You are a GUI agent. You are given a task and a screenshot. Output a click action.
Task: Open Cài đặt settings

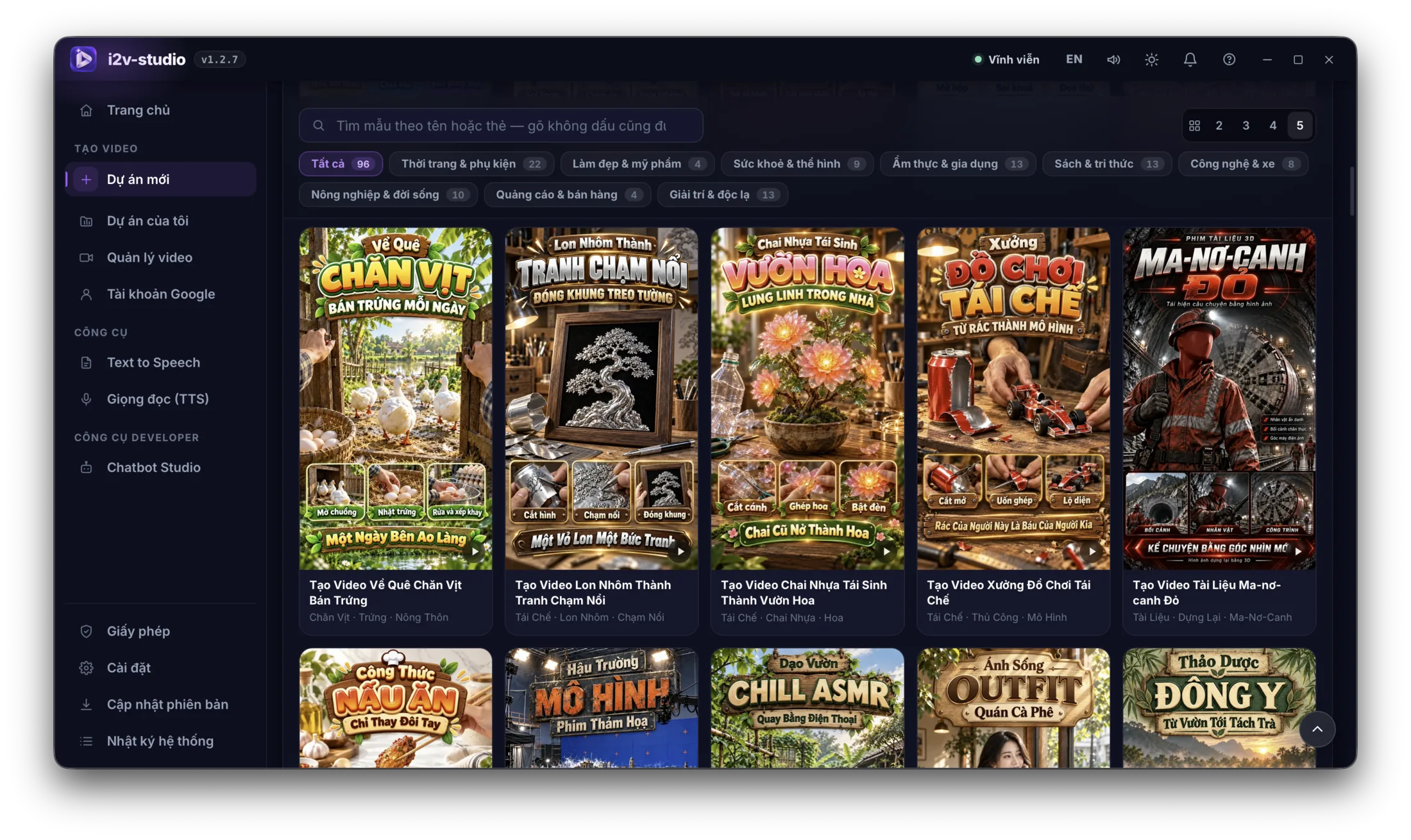[160, 668]
